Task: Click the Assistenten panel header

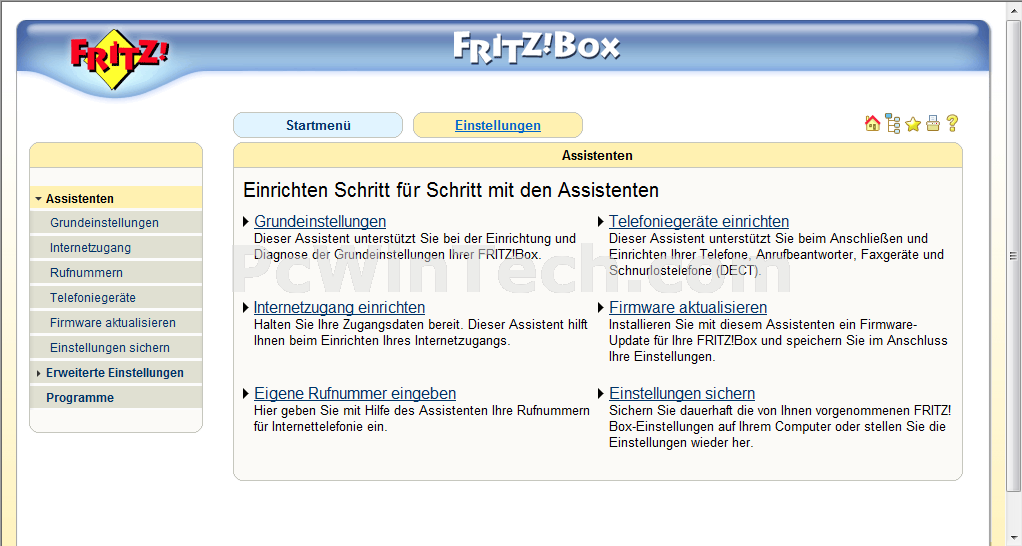Action: pos(598,155)
